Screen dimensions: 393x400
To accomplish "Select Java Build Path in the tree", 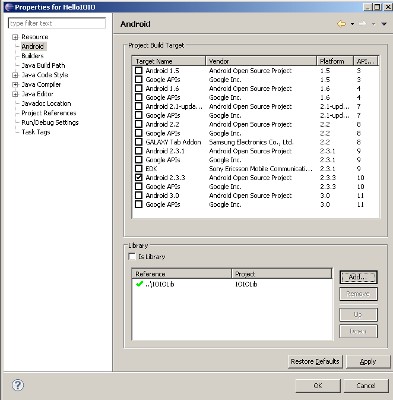I will click(x=43, y=65).
